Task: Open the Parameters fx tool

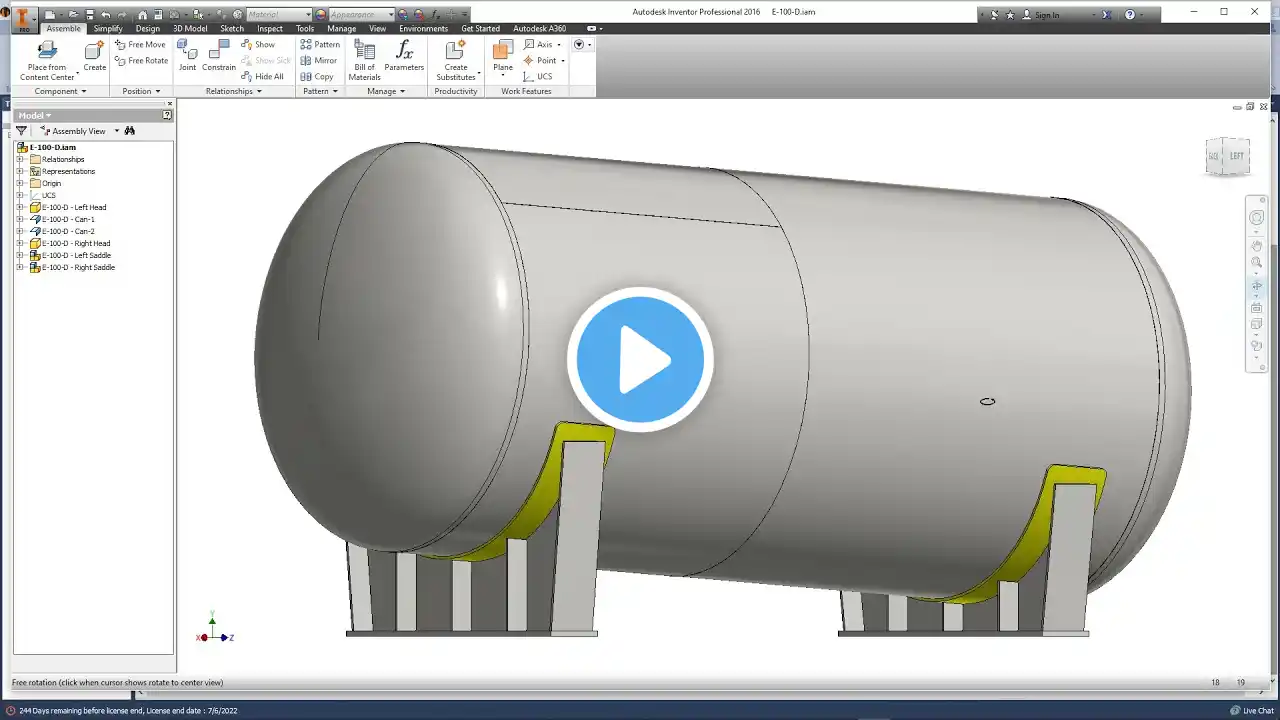Action: (404, 57)
